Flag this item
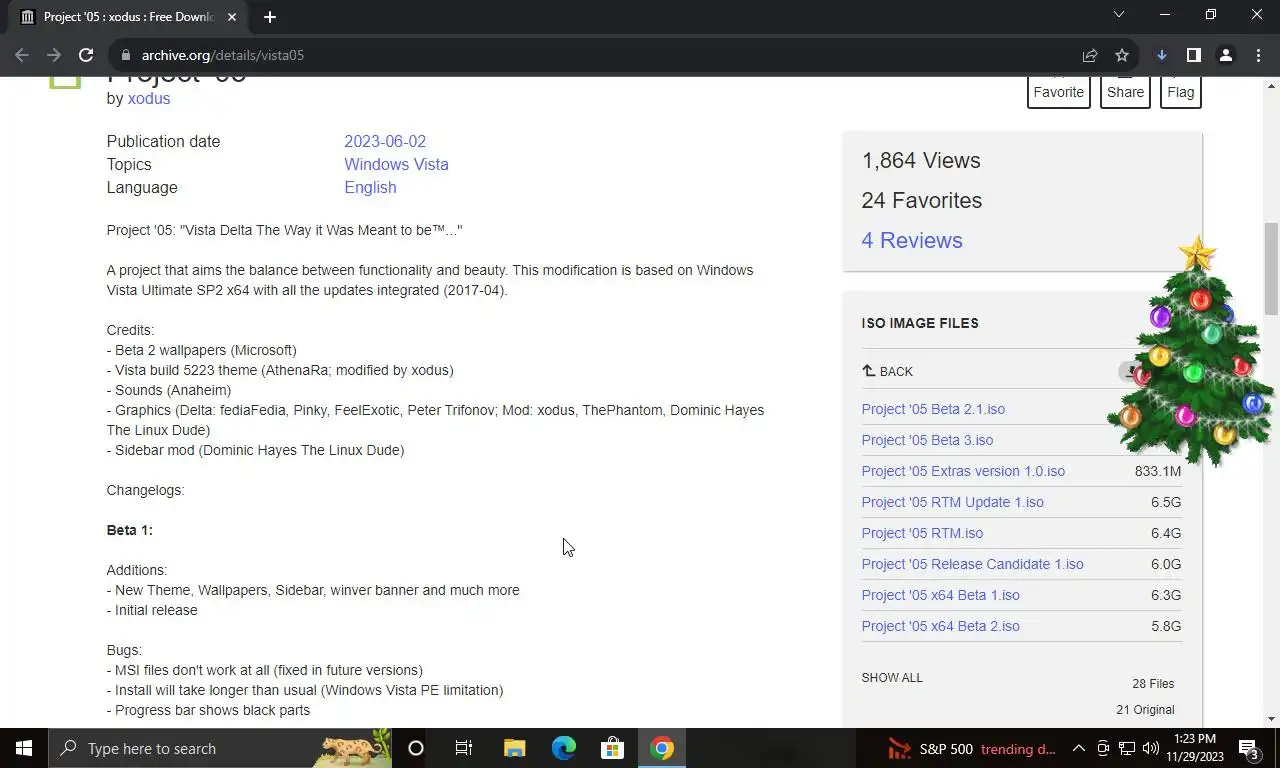This screenshot has width=1280, height=768. (x=1181, y=92)
